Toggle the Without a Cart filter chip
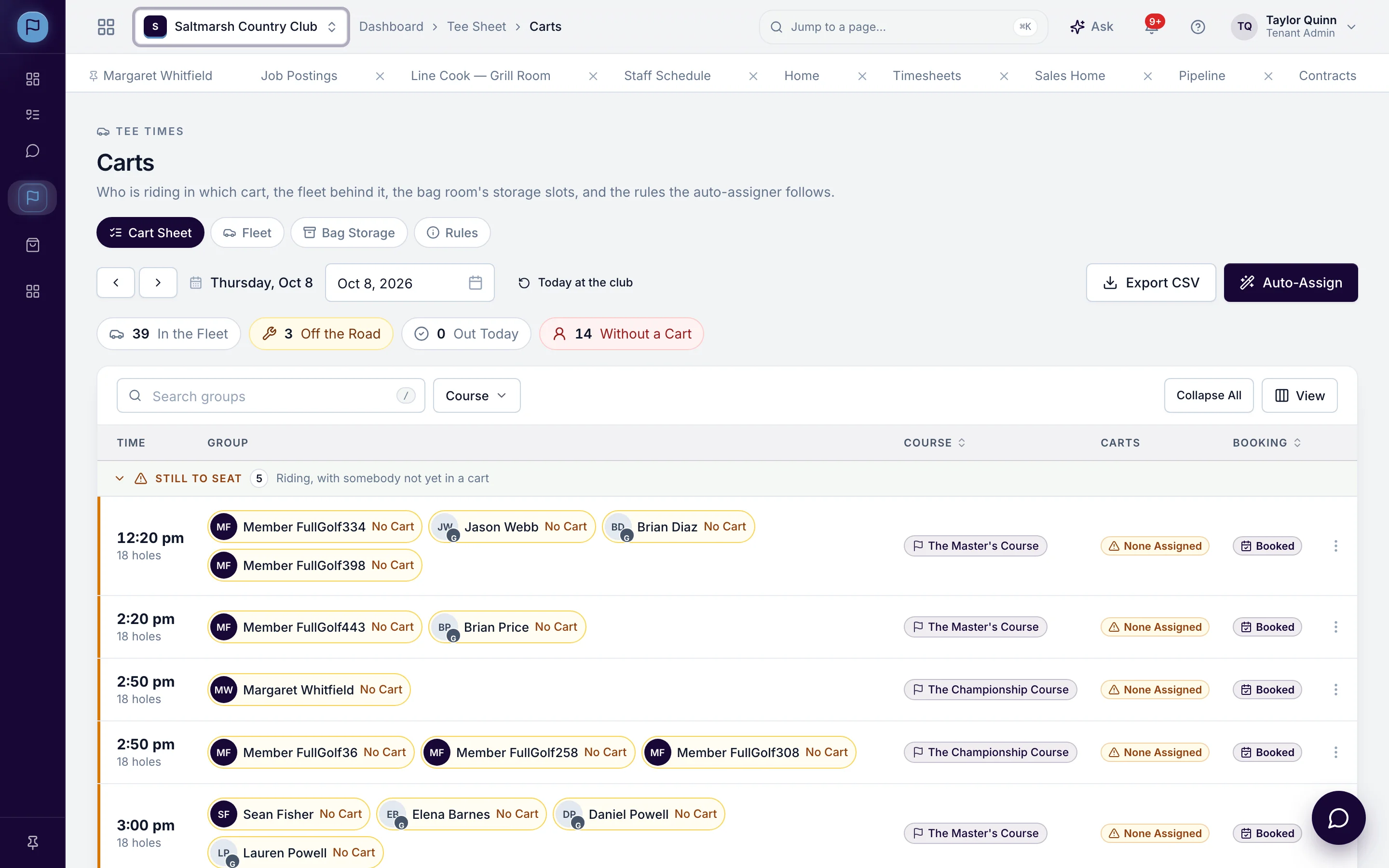This screenshot has width=1389, height=868. point(621,334)
